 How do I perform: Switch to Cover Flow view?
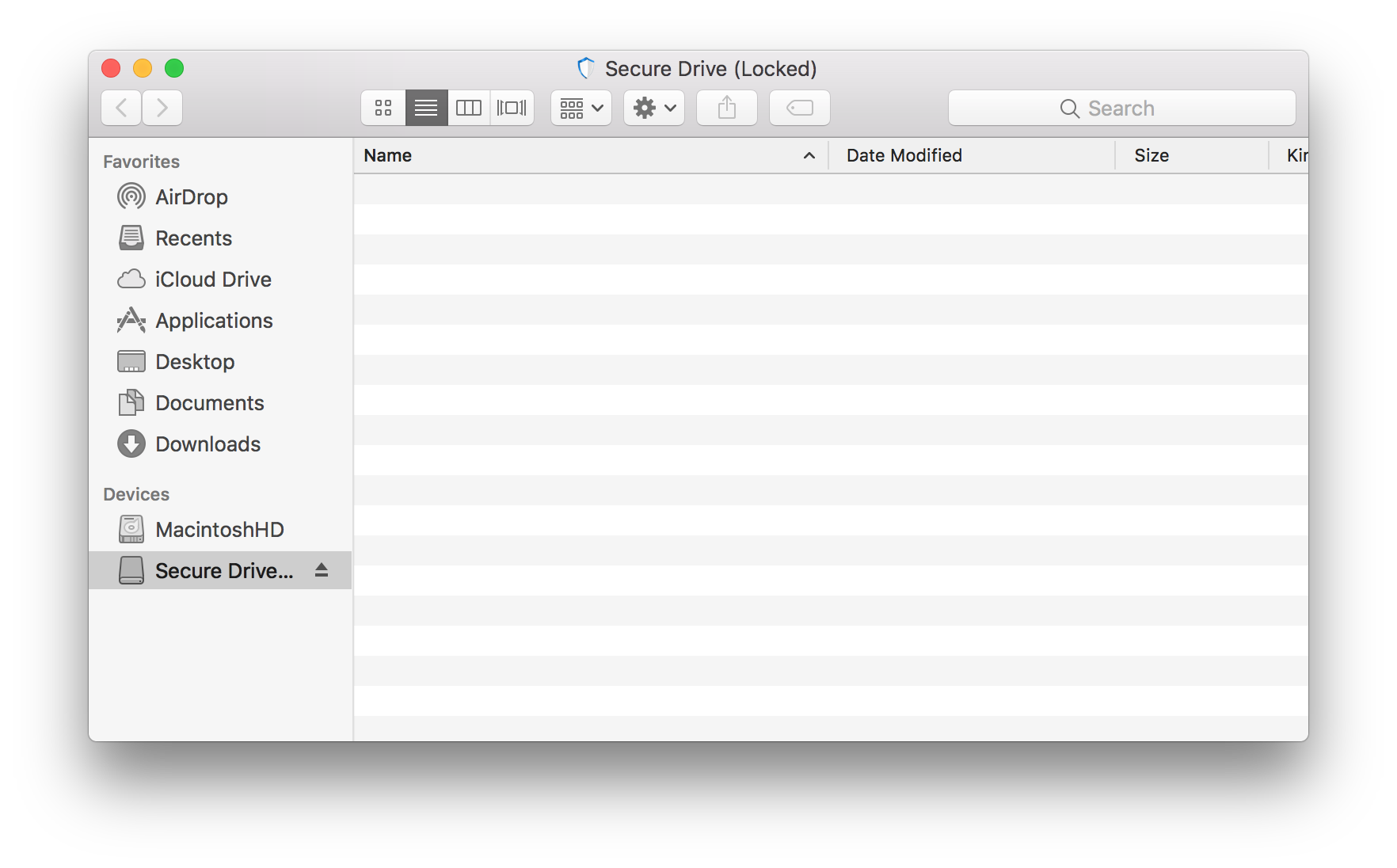click(x=512, y=108)
